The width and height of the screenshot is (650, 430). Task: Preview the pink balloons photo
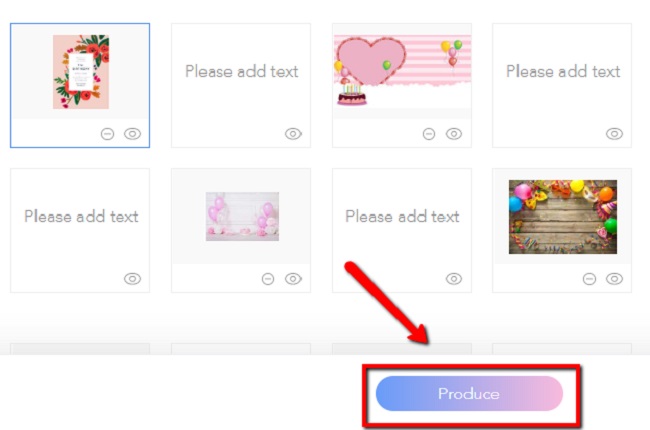tap(293, 279)
